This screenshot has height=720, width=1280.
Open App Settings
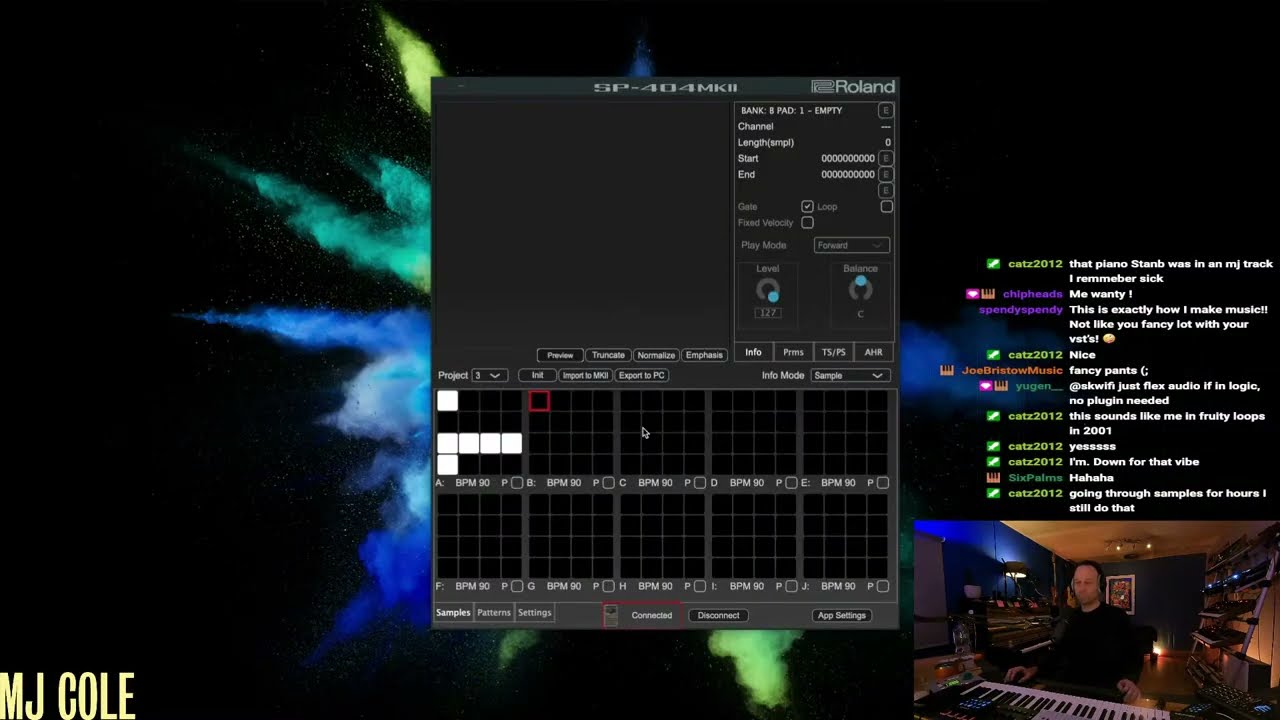[x=842, y=615]
